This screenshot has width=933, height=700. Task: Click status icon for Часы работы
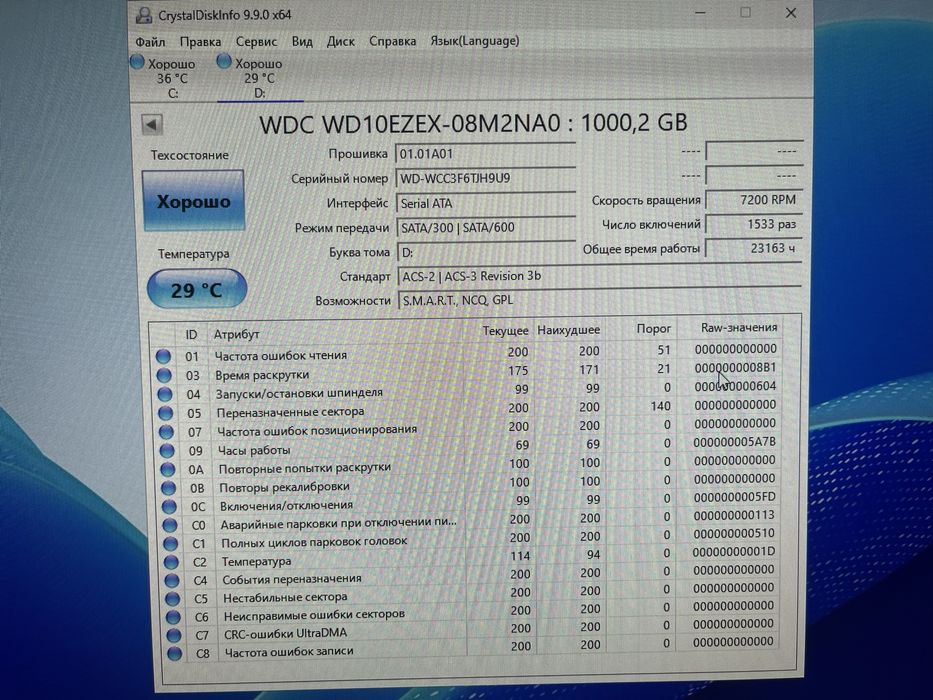click(167, 451)
